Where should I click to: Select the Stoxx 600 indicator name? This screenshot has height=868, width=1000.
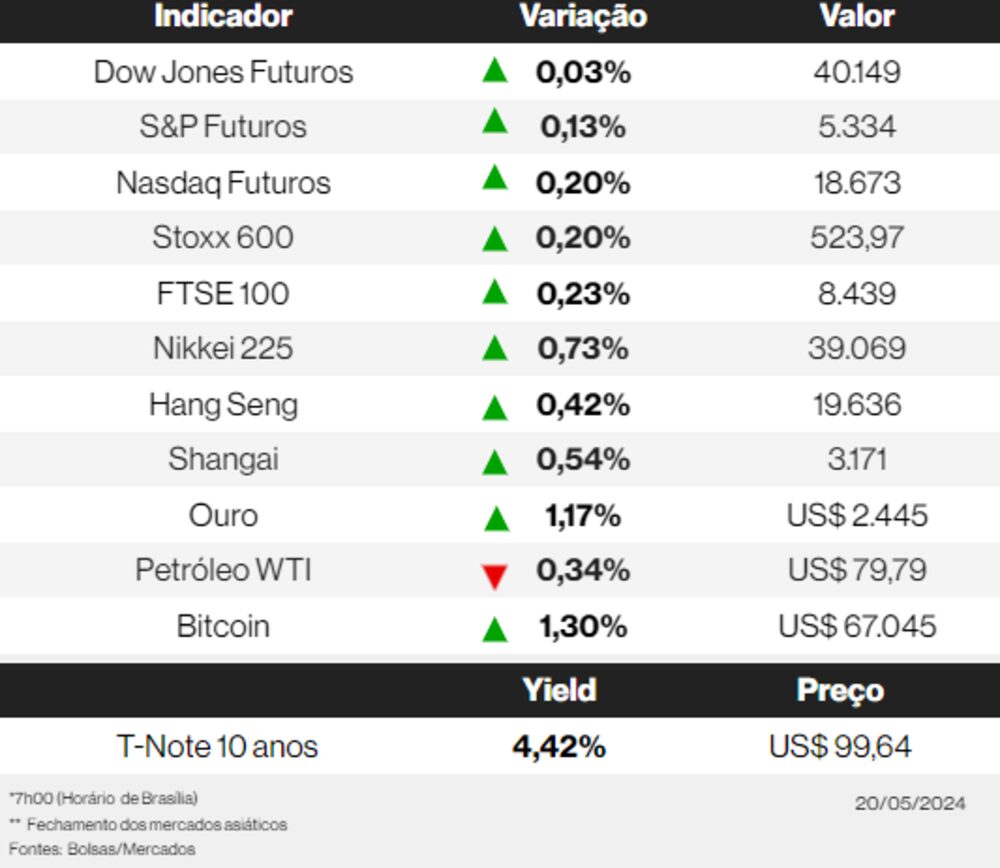coord(223,237)
